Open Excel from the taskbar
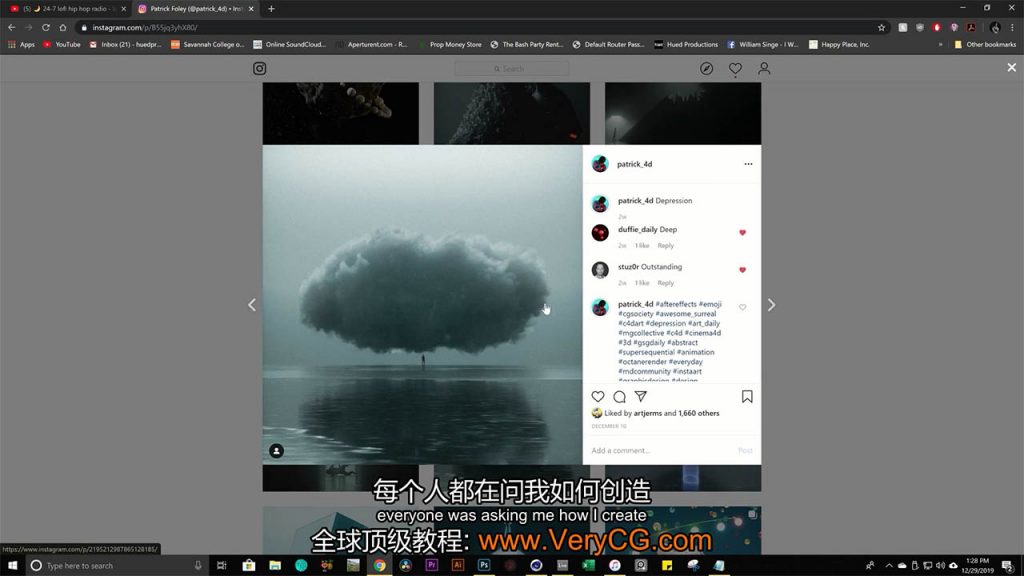 588,566
